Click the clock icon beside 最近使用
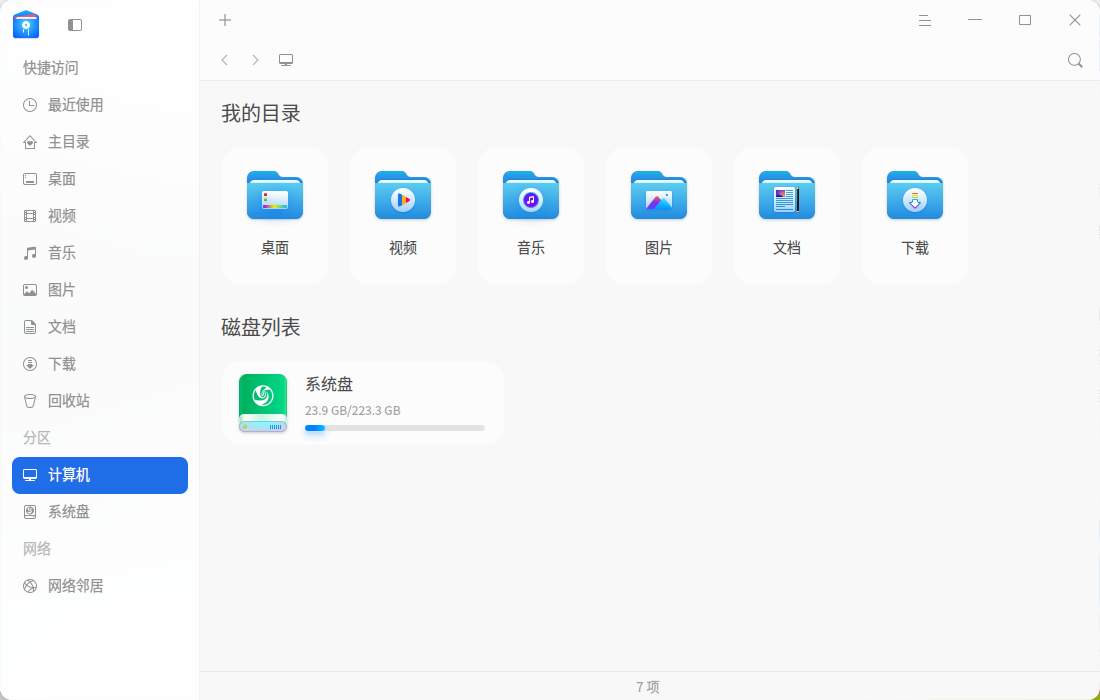Image resolution: width=1100 pixels, height=700 pixels. (30, 105)
